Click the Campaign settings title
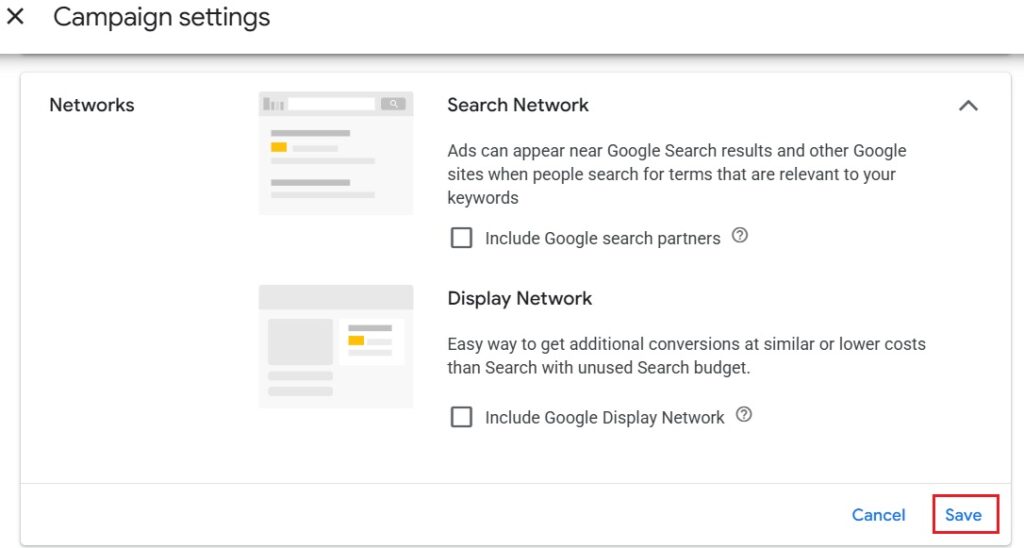This screenshot has width=1024, height=548. click(x=161, y=17)
